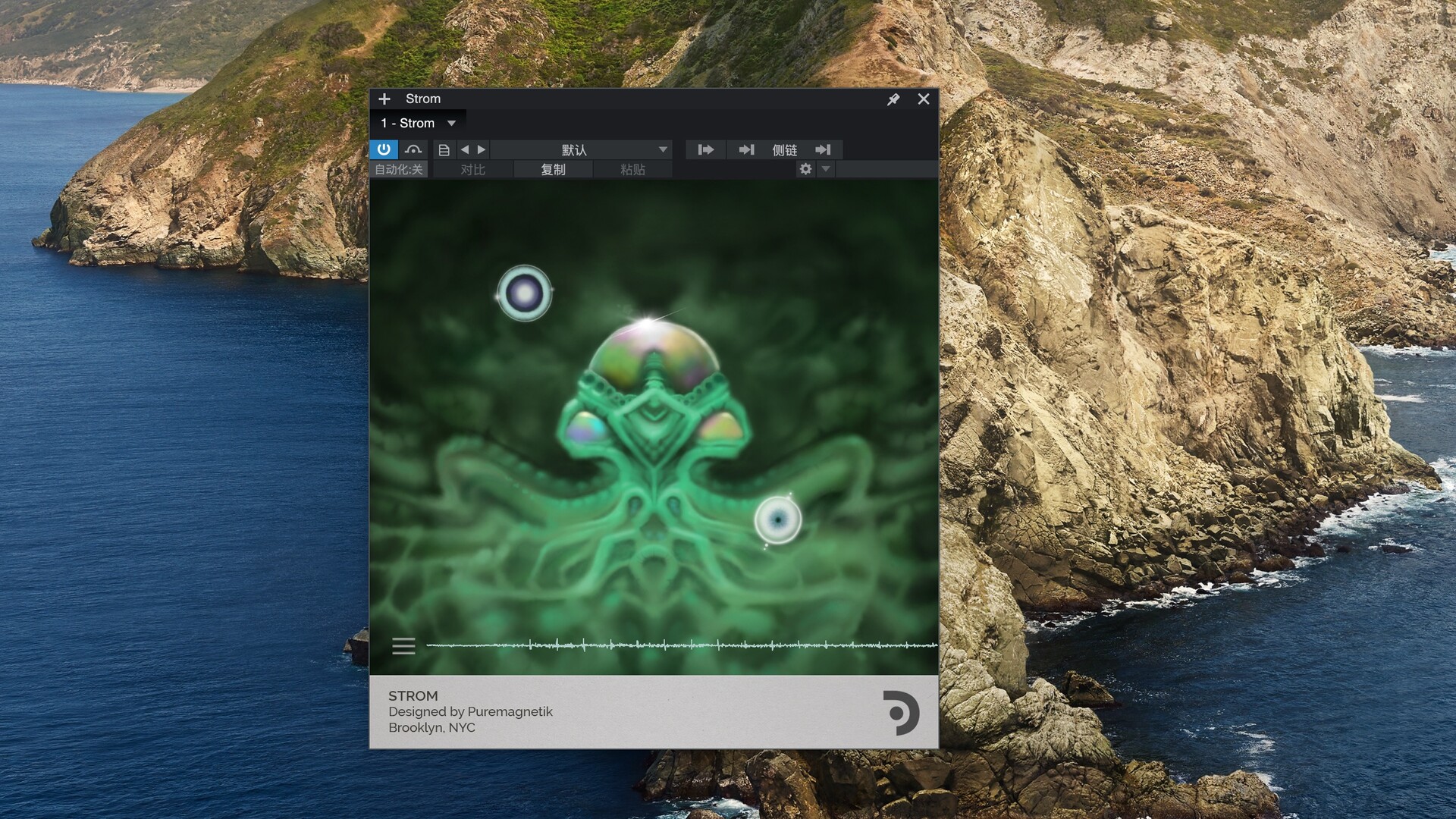
Task: Click the sidechain input arrow left of 侧链
Action: [x=746, y=149]
